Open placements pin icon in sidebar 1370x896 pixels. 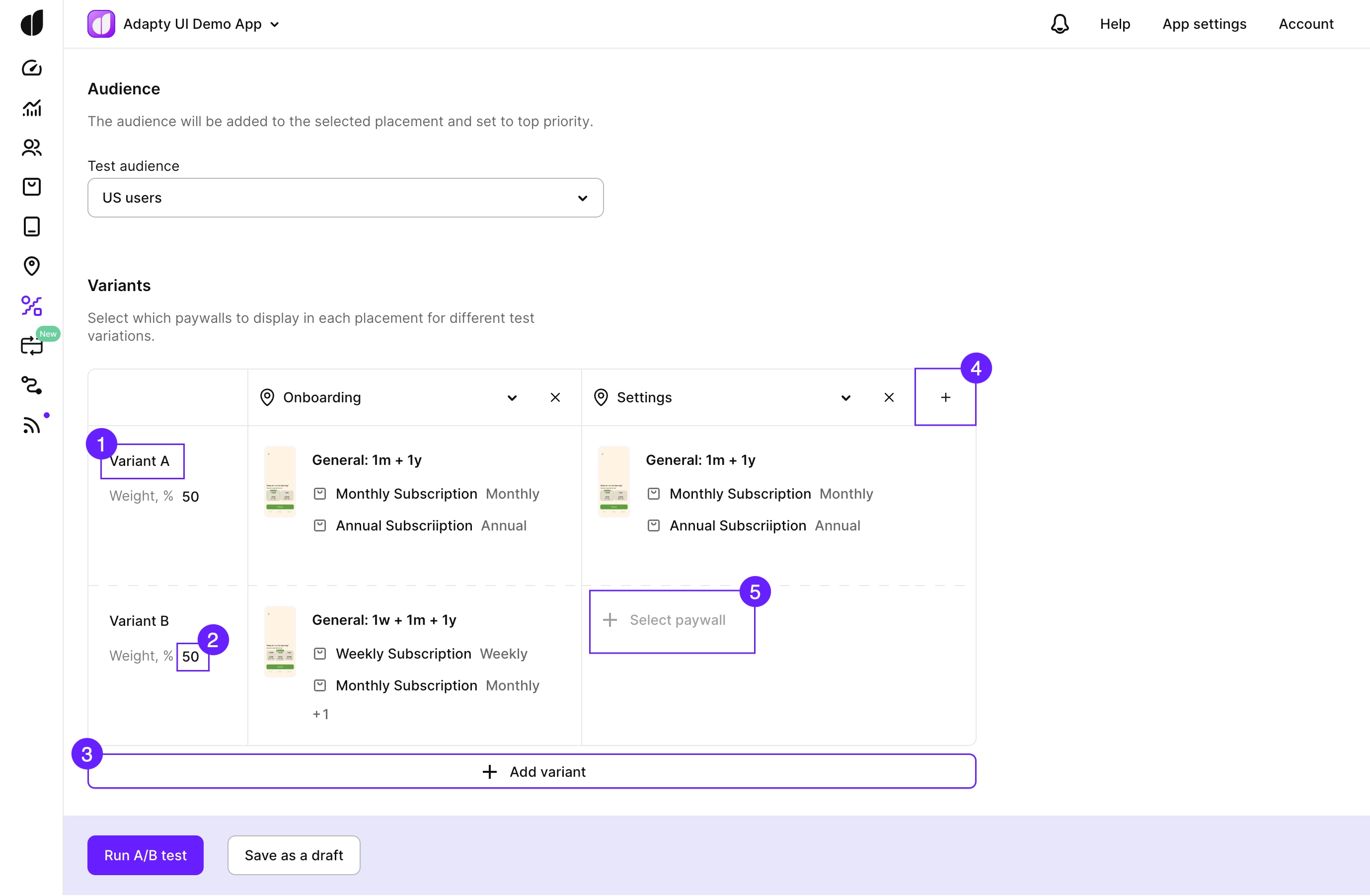click(32, 266)
